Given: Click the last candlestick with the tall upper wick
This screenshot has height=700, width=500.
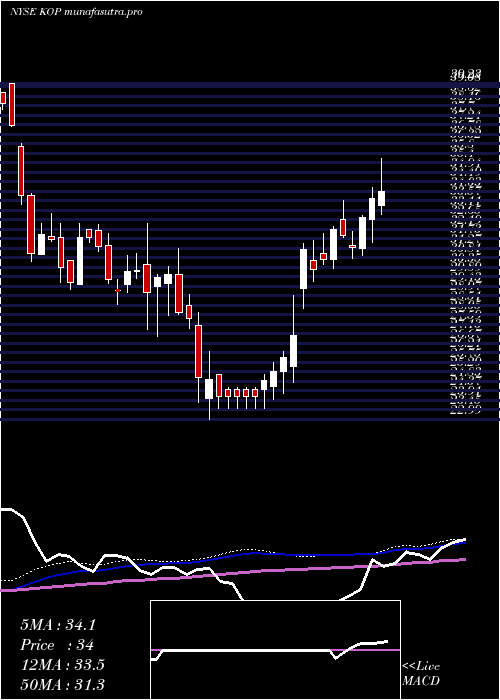Looking at the screenshot, I should 381,187.
